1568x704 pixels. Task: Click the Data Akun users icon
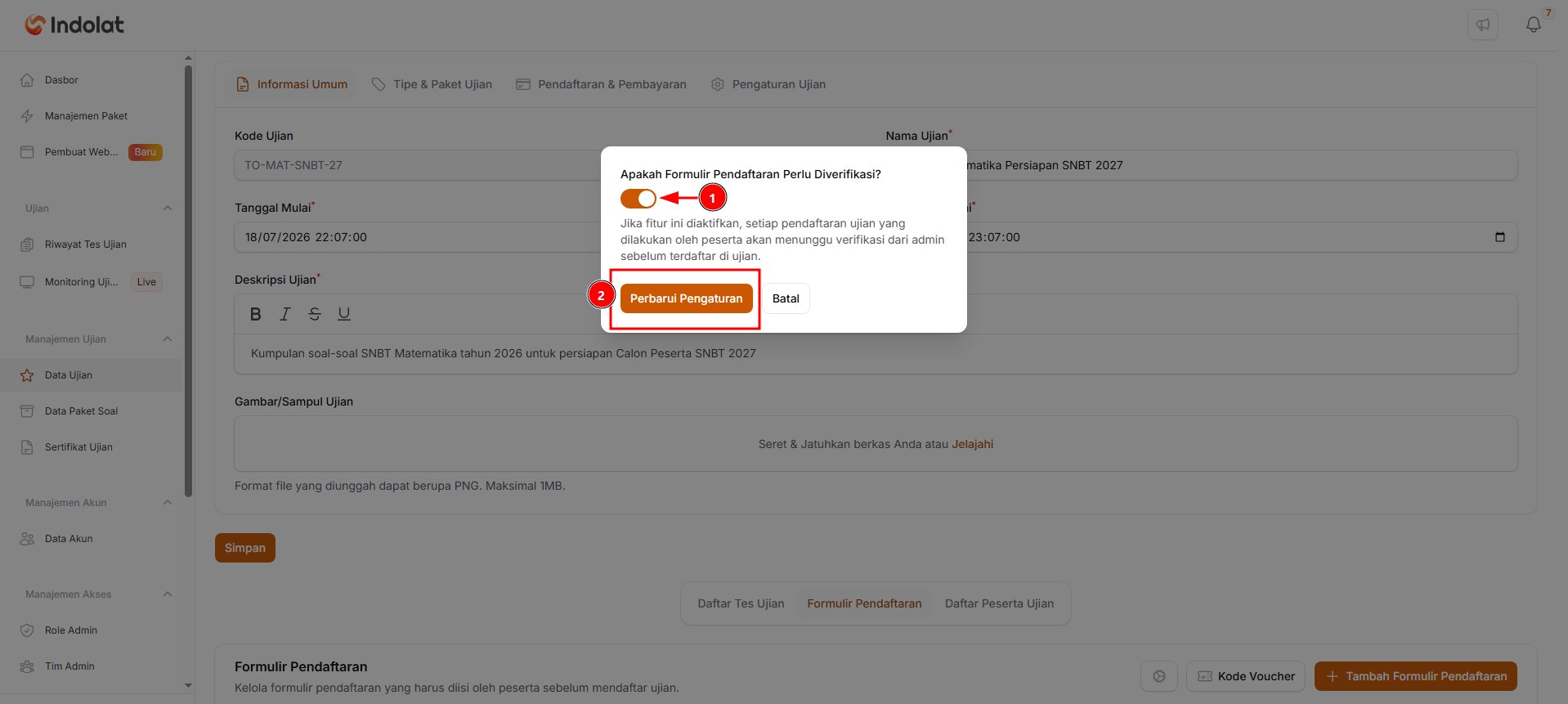coord(27,539)
